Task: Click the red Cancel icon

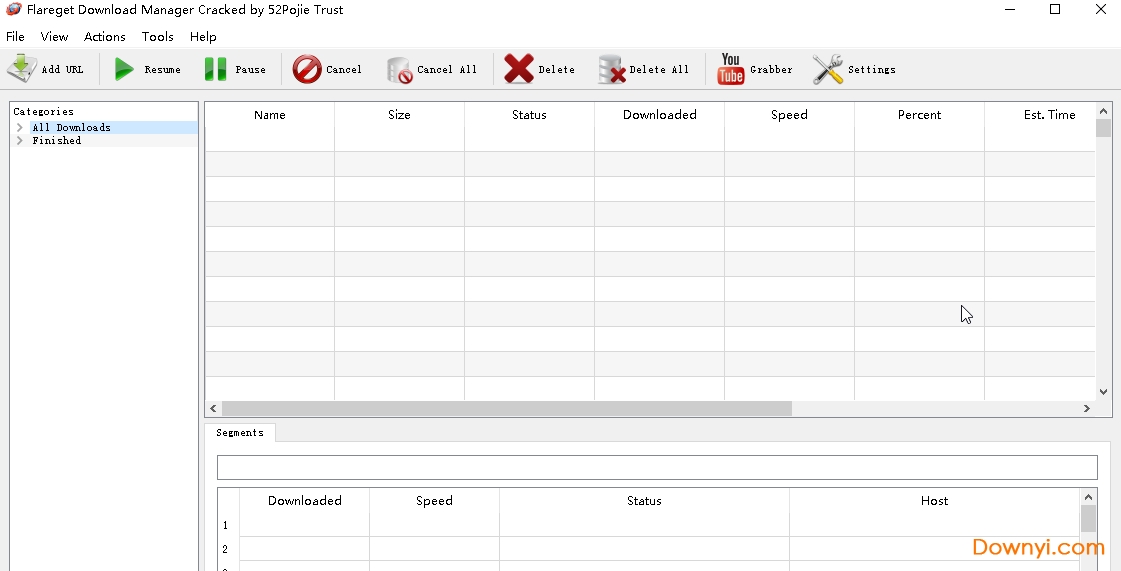Action: [307, 69]
